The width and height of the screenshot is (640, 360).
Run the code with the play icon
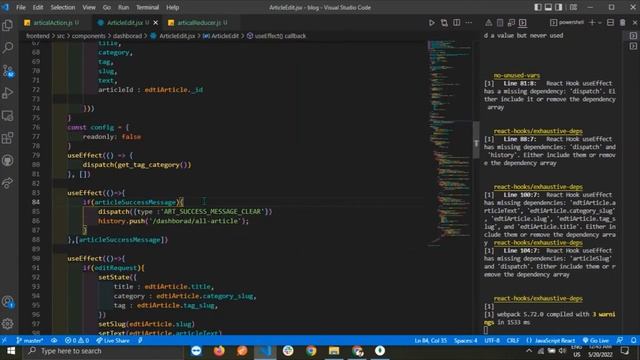(431, 23)
